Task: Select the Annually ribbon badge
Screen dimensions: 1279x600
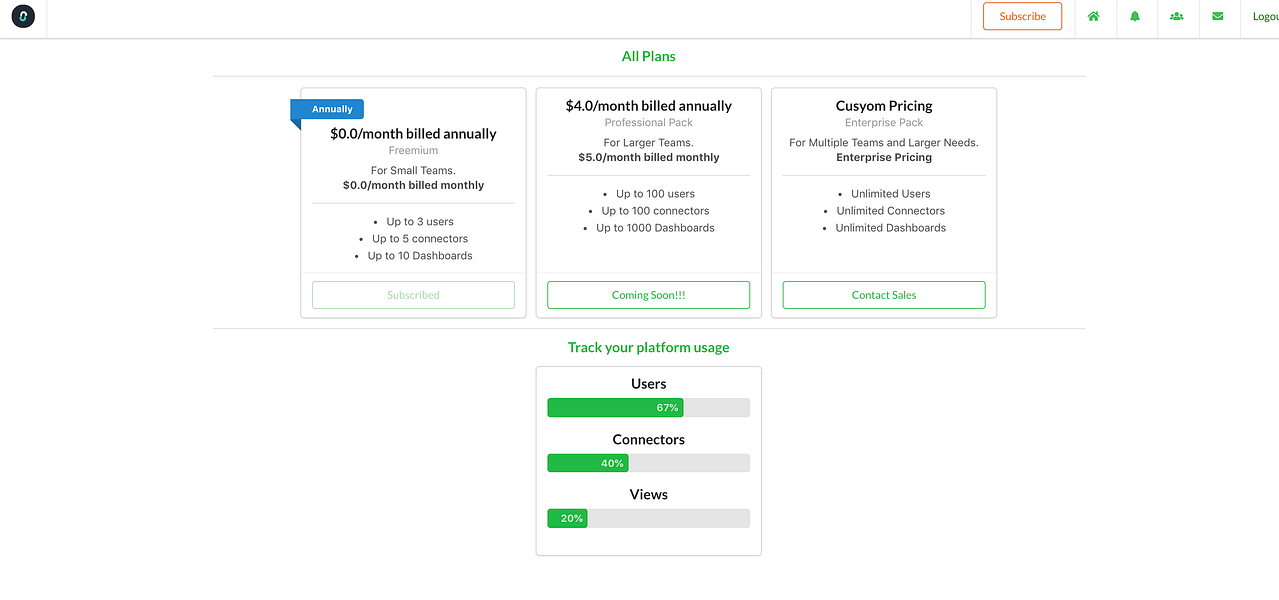Action: pos(332,109)
